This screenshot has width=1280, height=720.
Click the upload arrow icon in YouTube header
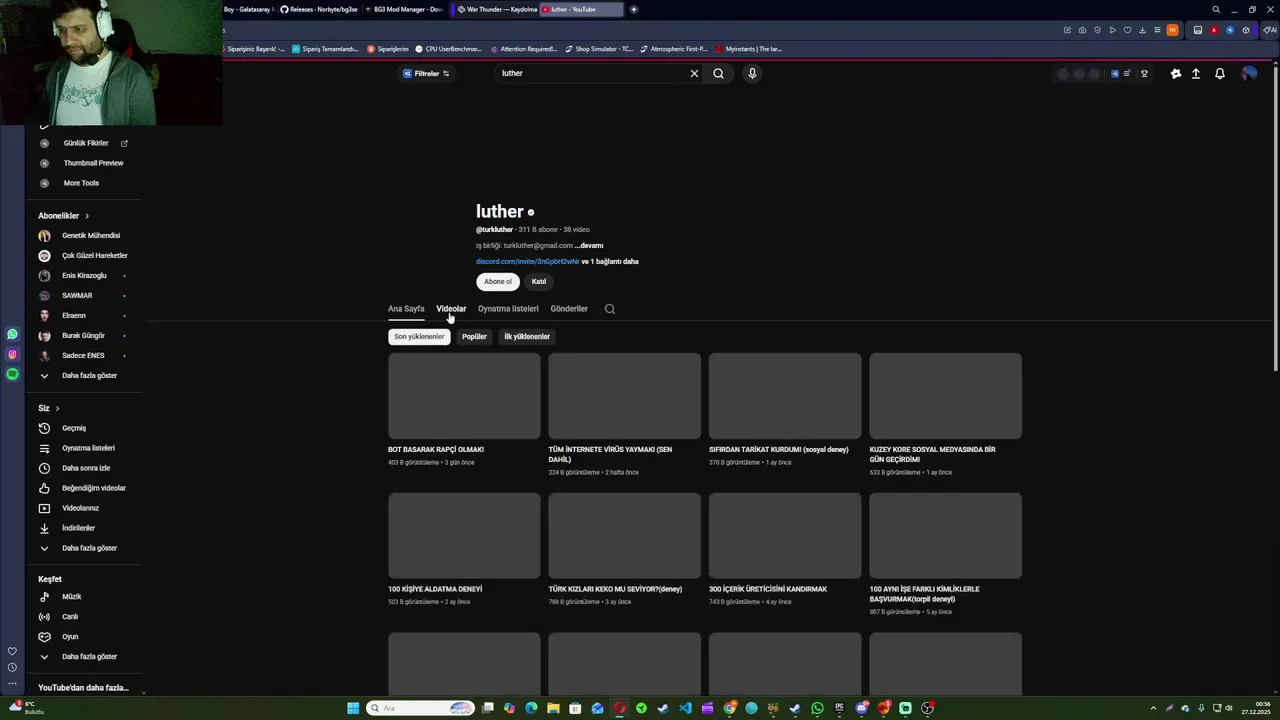tap(1196, 73)
